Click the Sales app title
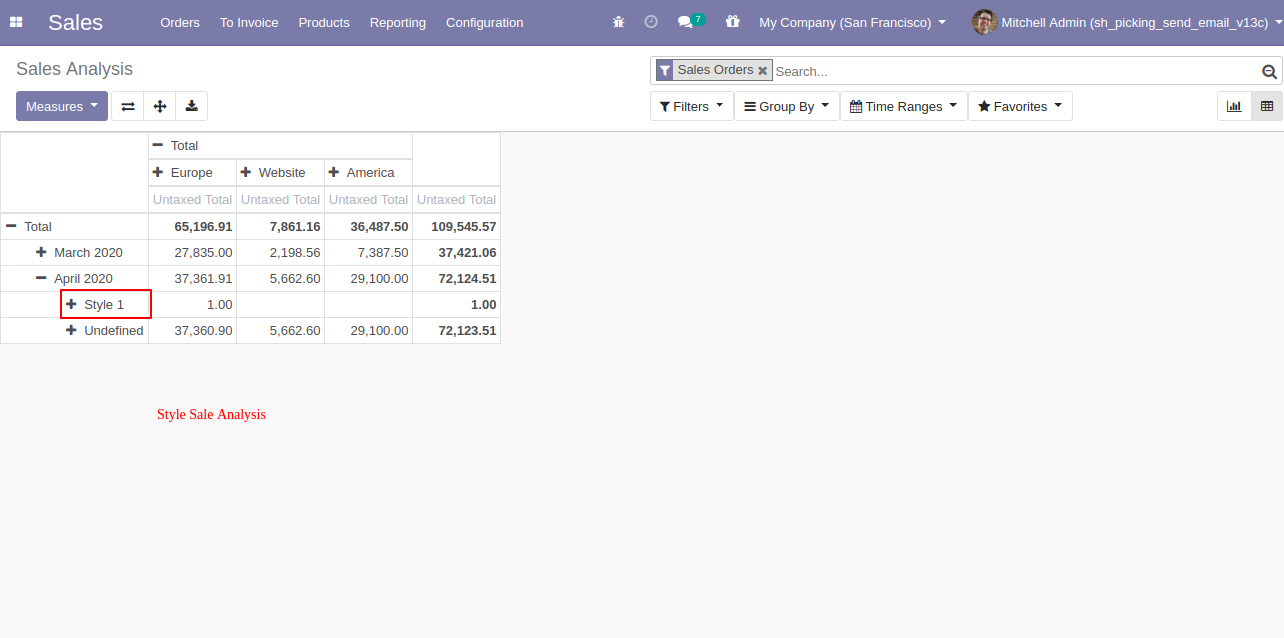This screenshot has height=638, width=1284. point(75,22)
